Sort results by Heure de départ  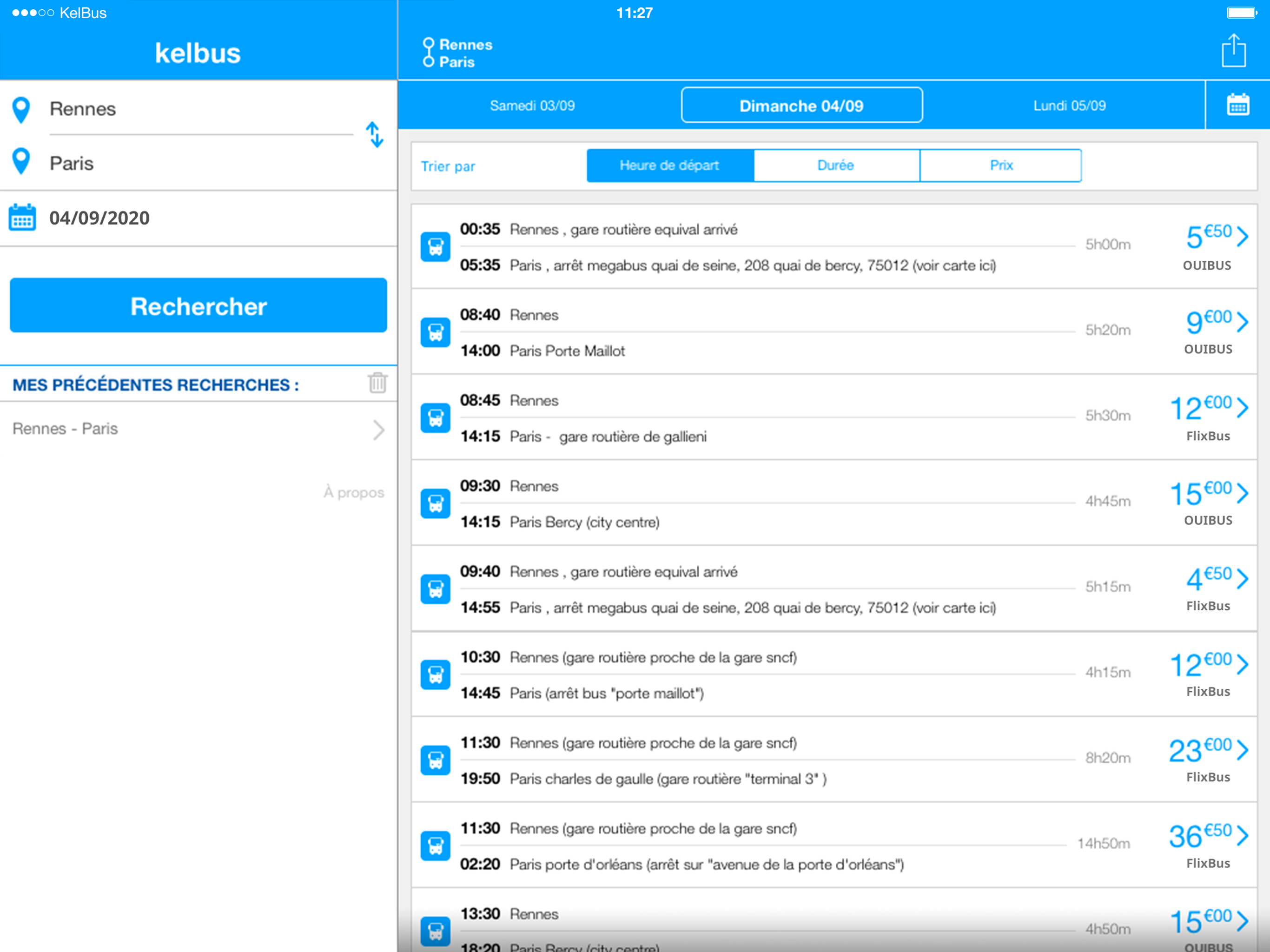(670, 165)
